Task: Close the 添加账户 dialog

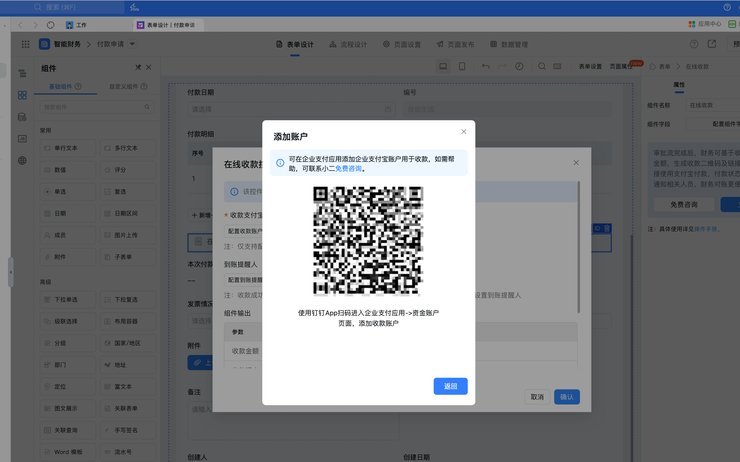Action: pyautogui.click(x=463, y=132)
